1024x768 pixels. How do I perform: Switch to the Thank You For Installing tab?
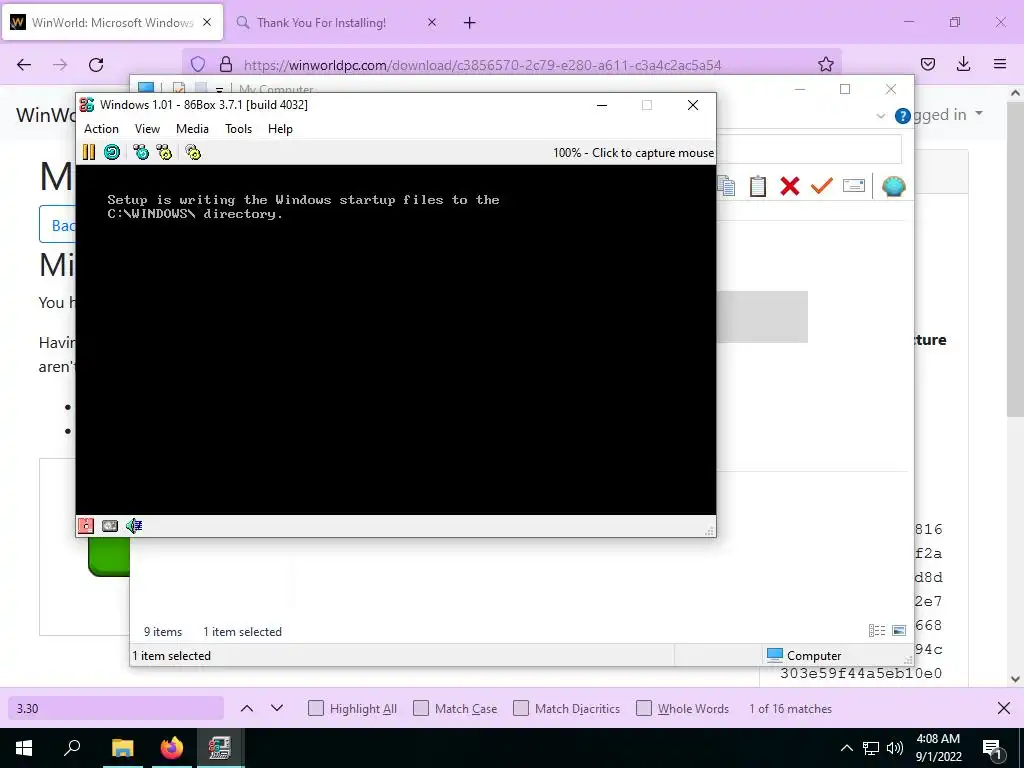coord(321,22)
